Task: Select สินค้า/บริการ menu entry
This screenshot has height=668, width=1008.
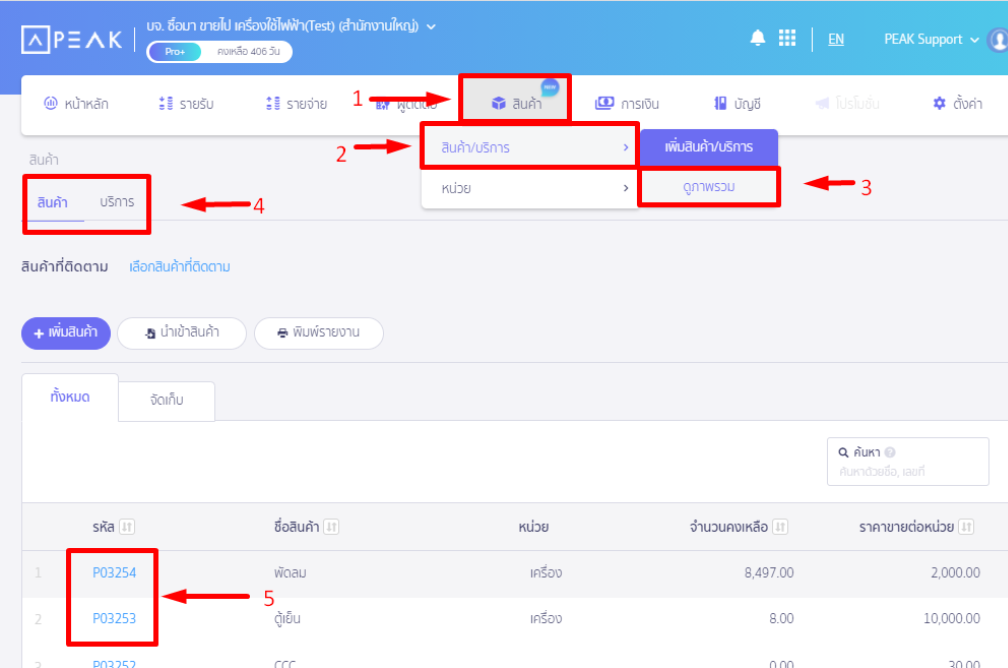Action: pos(528,148)
